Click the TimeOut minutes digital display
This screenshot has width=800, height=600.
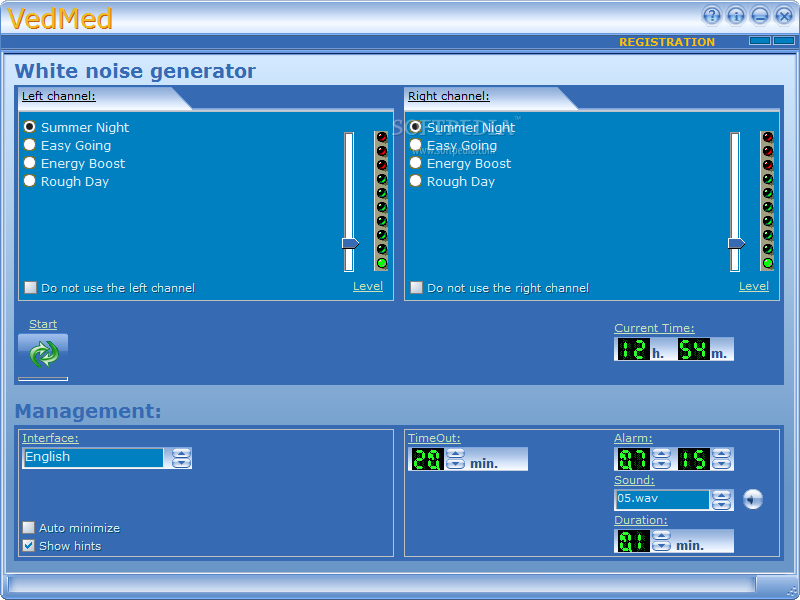428,459
